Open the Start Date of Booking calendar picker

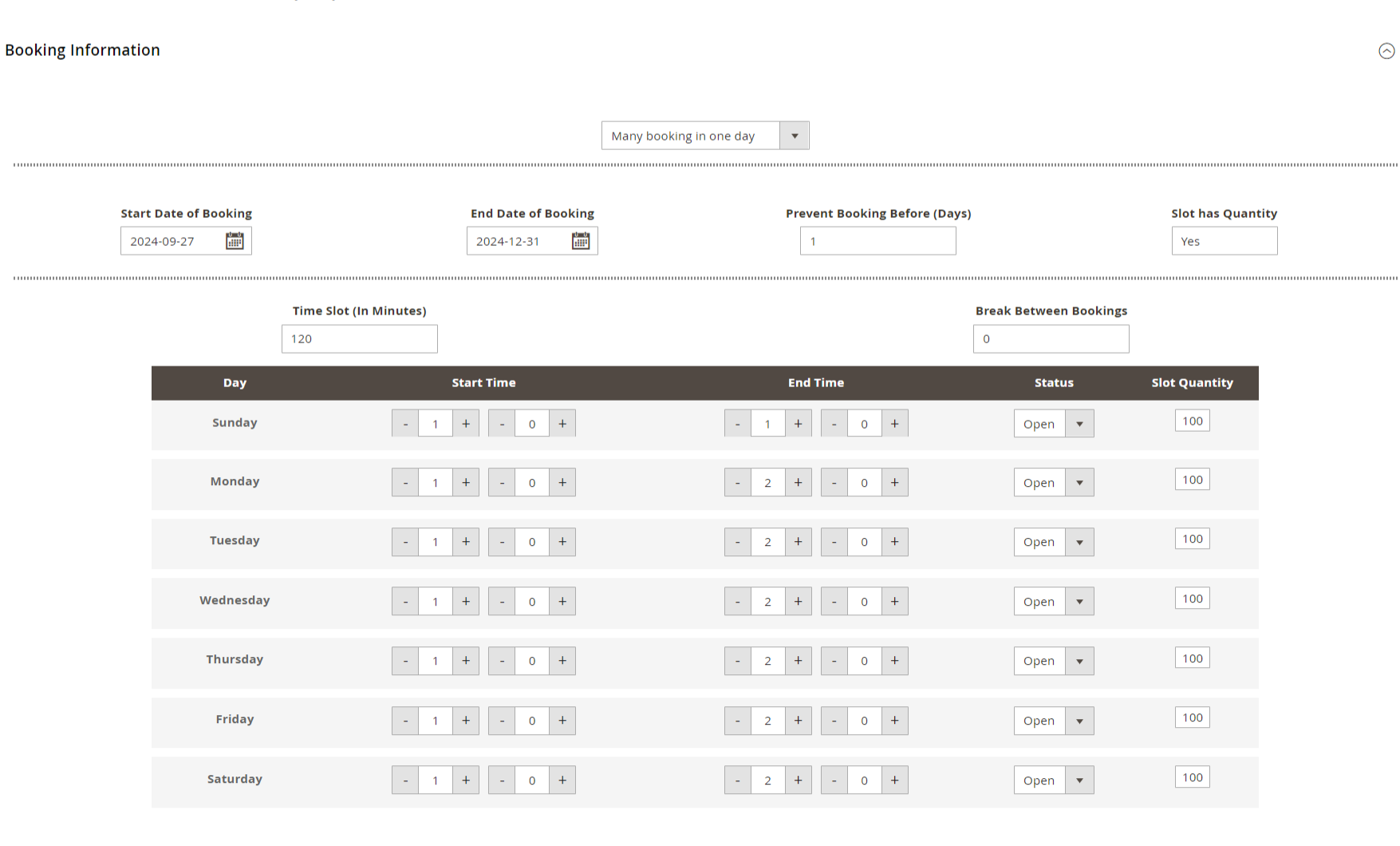pos(235,241)
